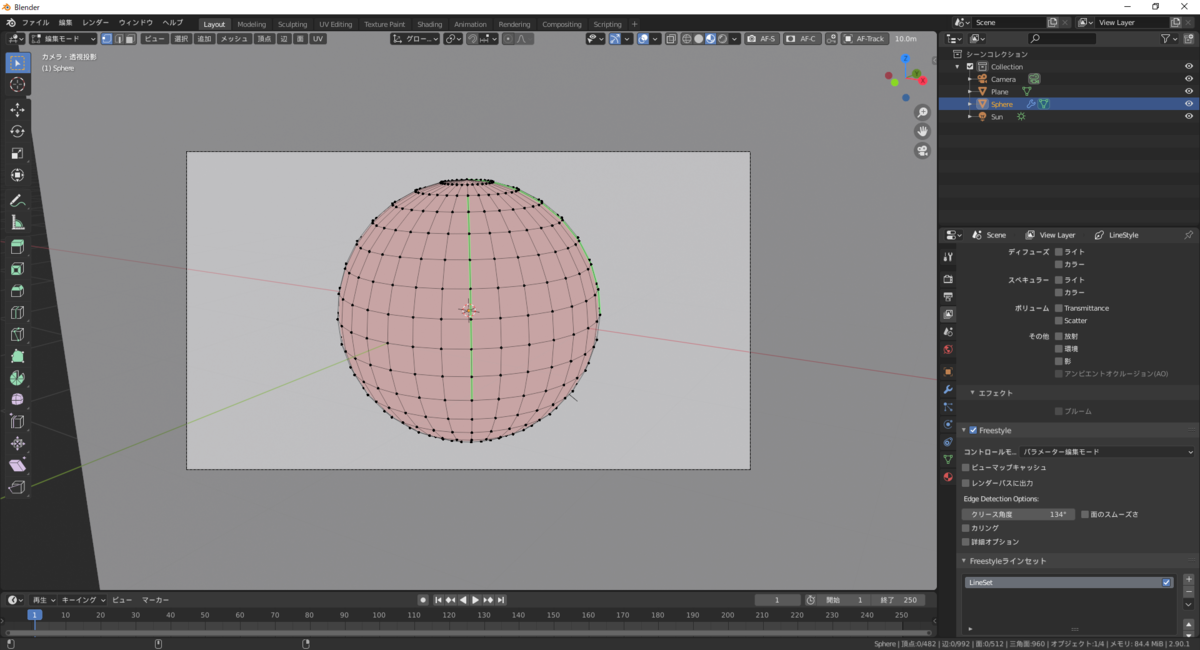
Task: Select the Bevel tool
Action: tap(17, 291)
